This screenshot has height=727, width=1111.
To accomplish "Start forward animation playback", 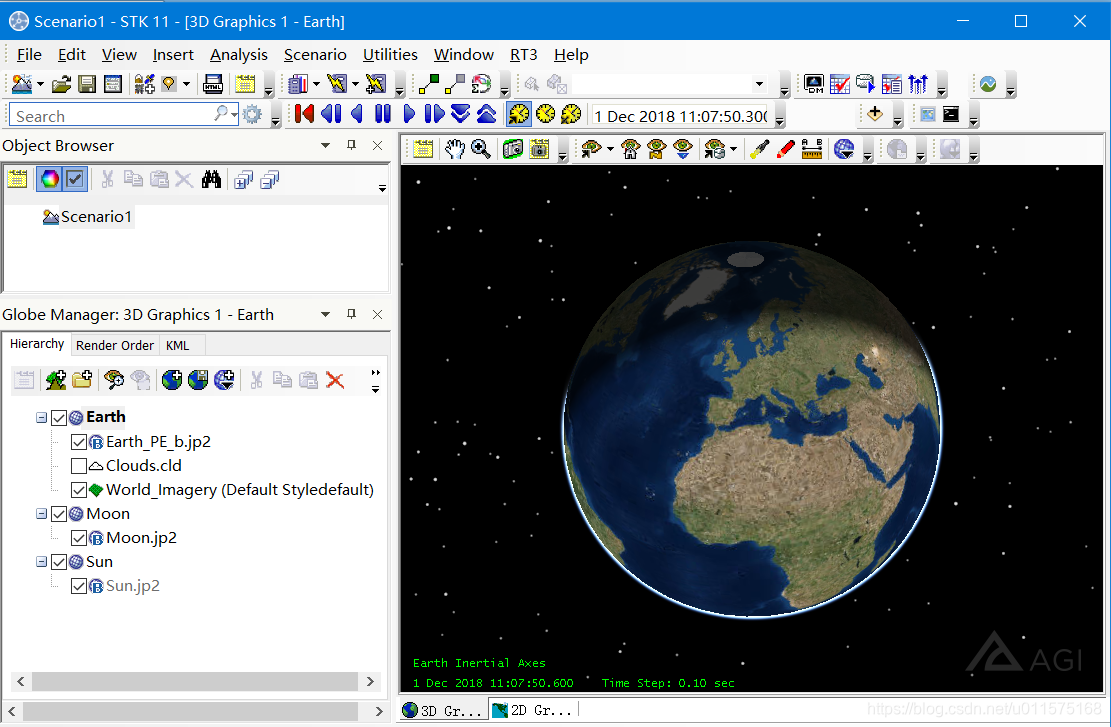I will pyautogui.click(x=409, y=114).
